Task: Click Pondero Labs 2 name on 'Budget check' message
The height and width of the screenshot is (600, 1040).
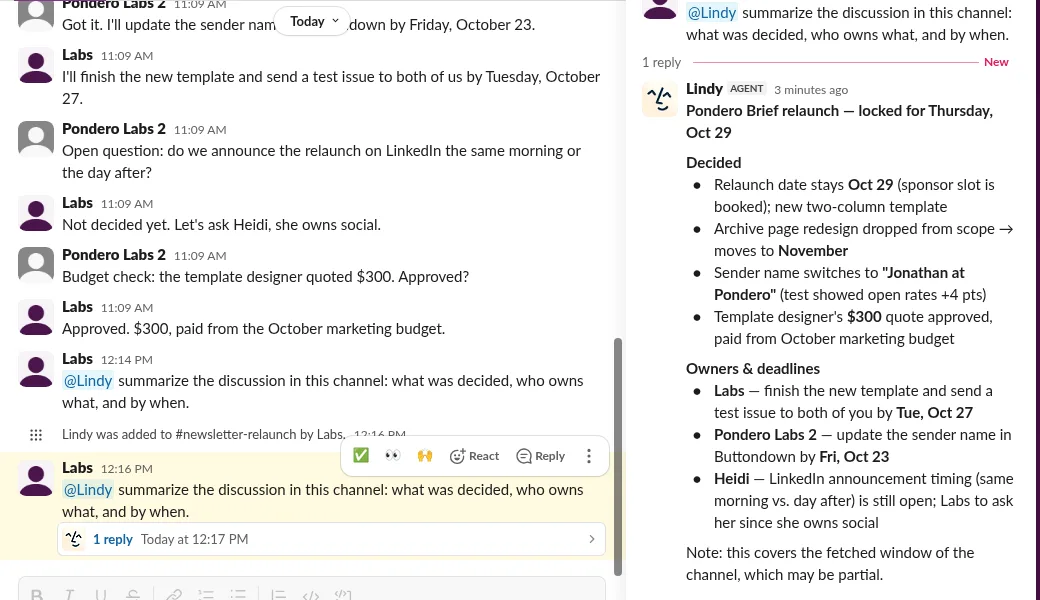Action: click(114, 255)
